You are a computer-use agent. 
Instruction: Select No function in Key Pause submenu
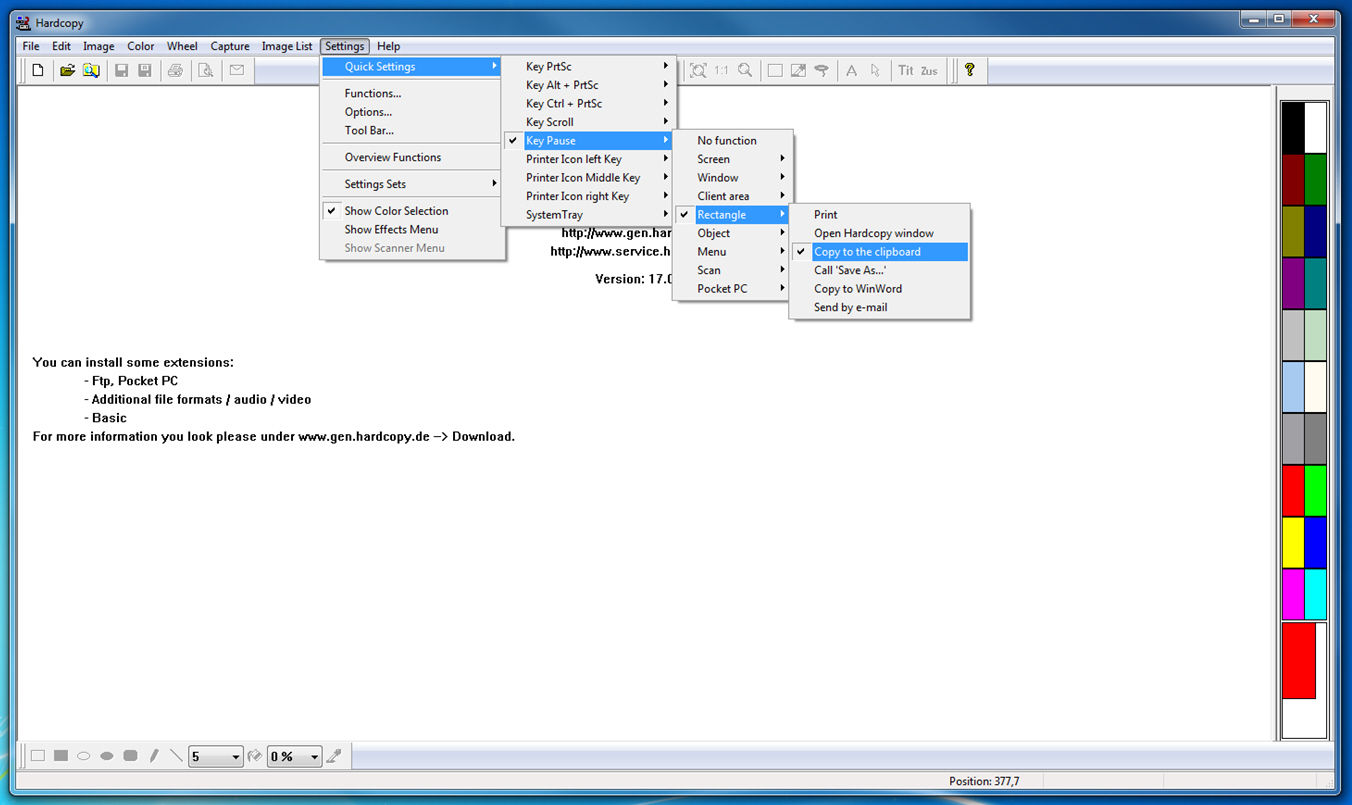pyautogui.click(x=731, y=141)
